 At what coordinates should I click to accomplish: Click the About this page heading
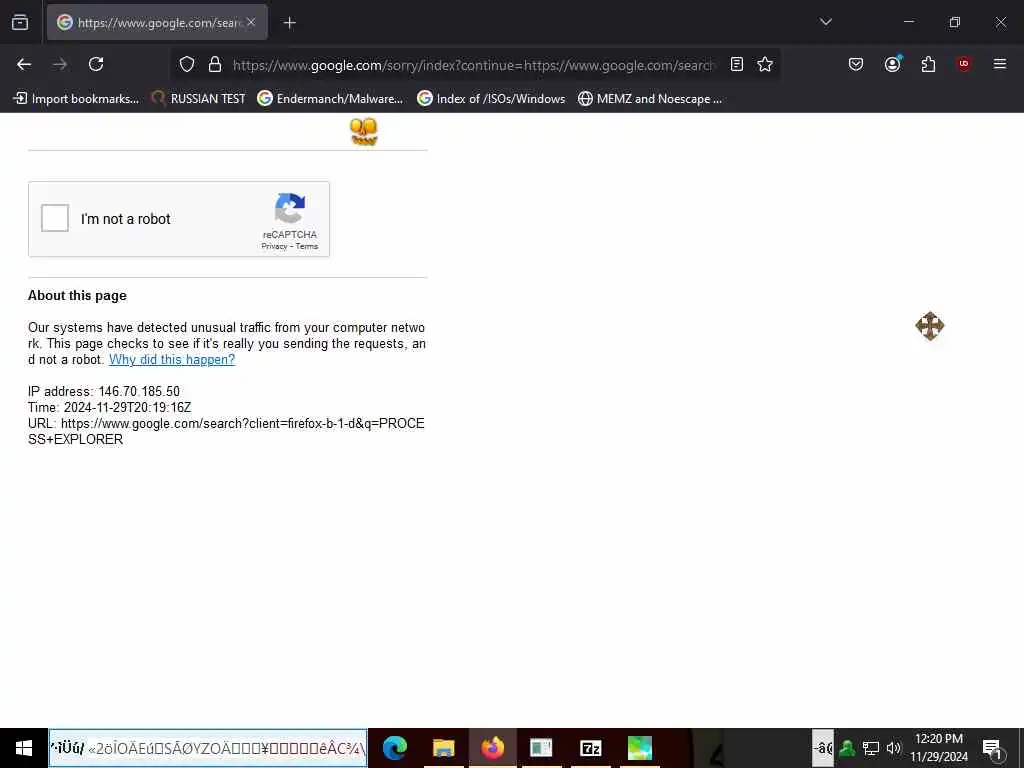pyautogui.click(x=77, y=295)
